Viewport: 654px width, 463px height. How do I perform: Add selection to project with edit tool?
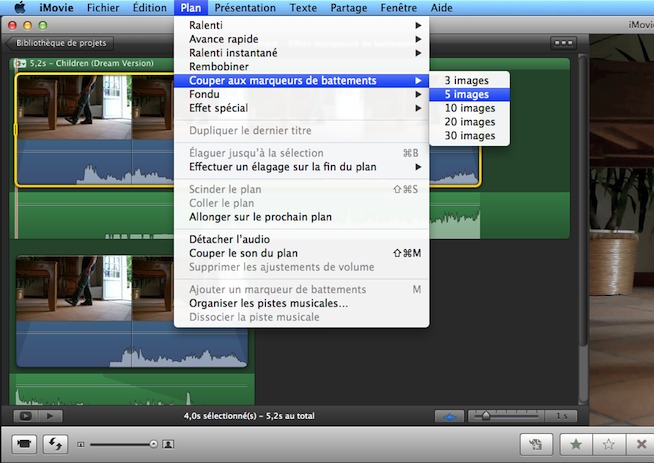[x=536, y=444]
